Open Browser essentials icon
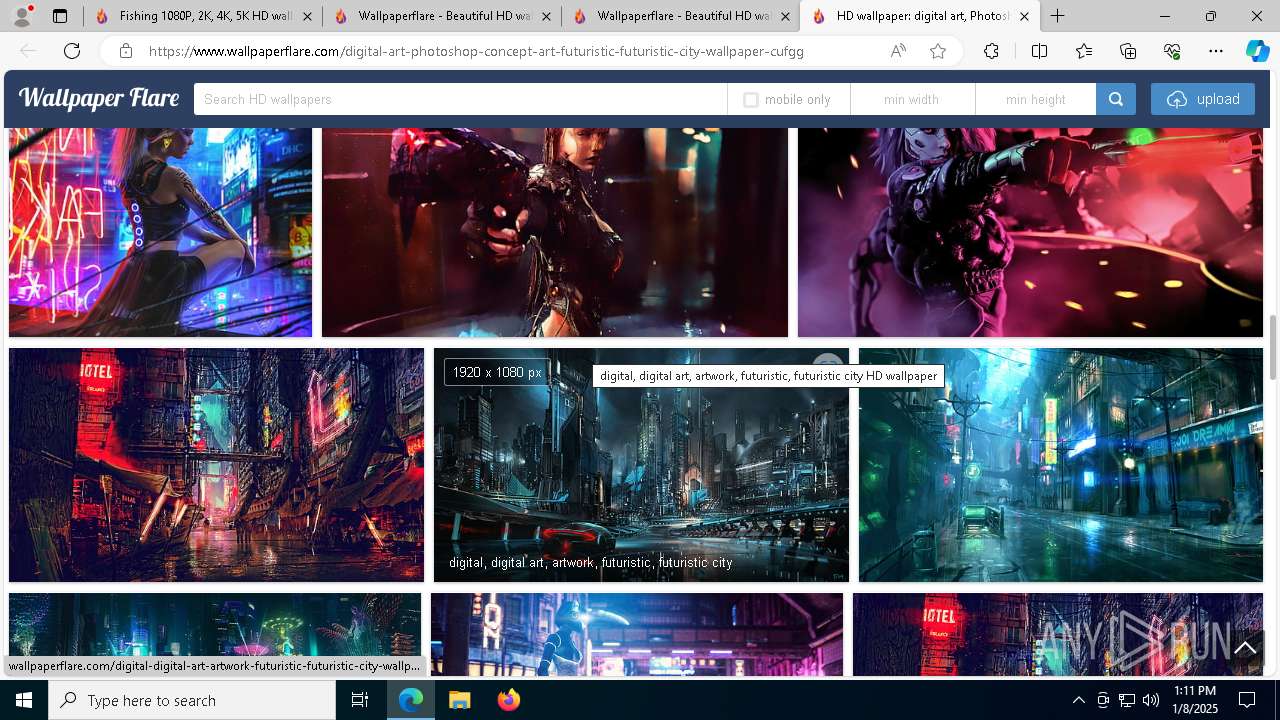1280x720 pixels. [x=1172, y=51]
